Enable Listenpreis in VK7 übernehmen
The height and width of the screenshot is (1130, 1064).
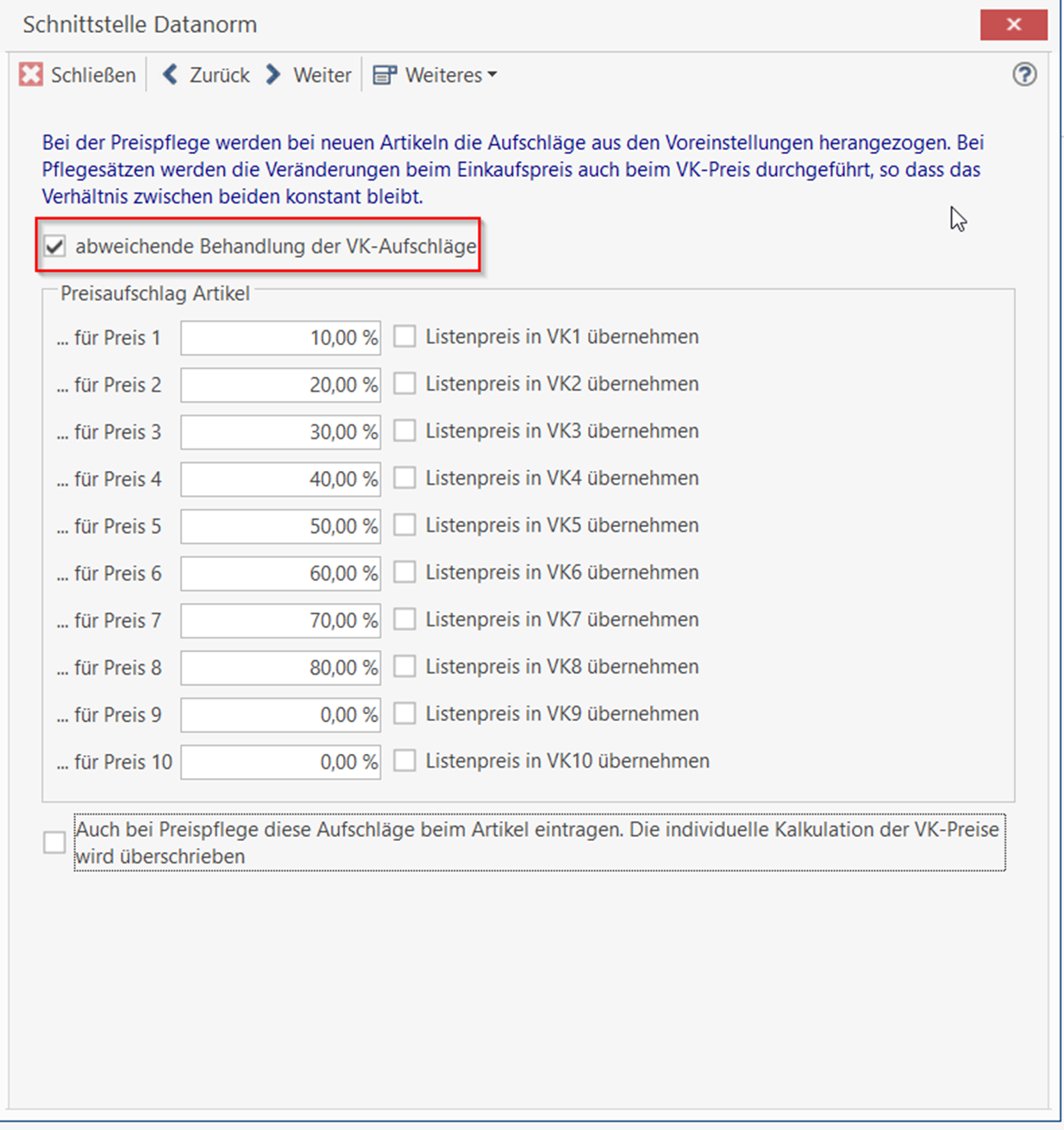tap(404, 619)
